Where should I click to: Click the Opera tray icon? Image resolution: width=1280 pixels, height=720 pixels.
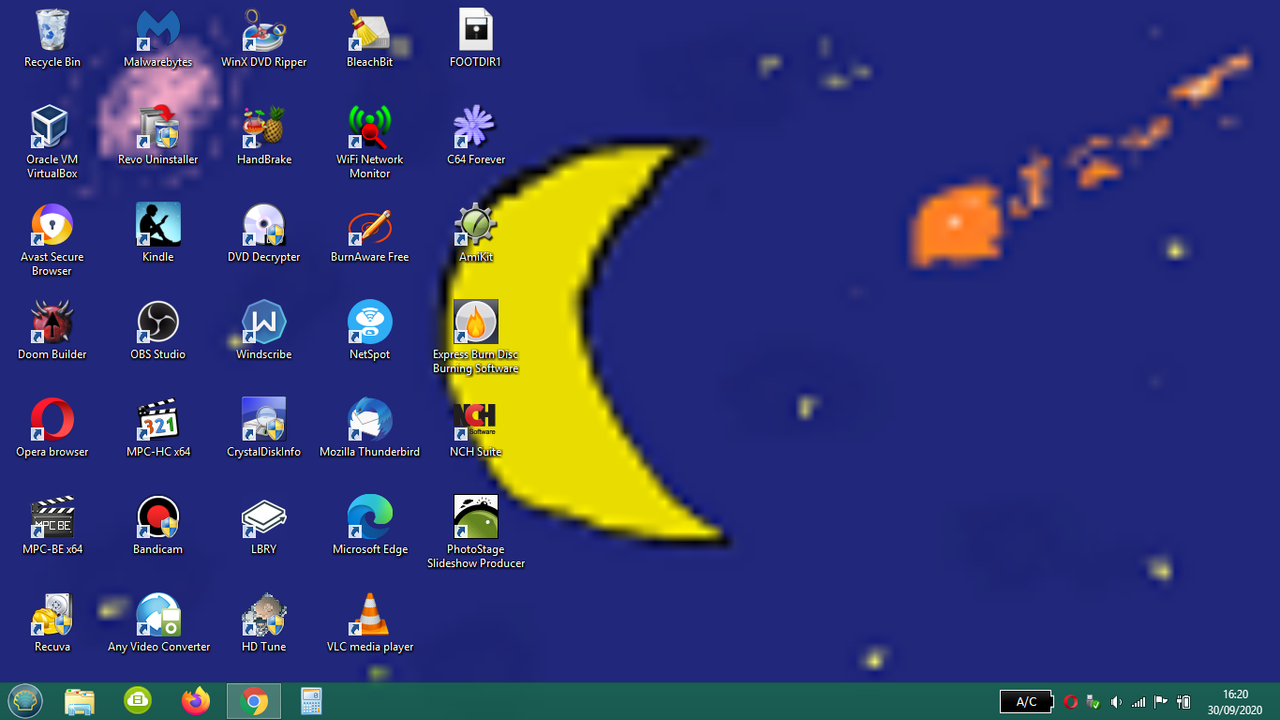coord(1071,702)
